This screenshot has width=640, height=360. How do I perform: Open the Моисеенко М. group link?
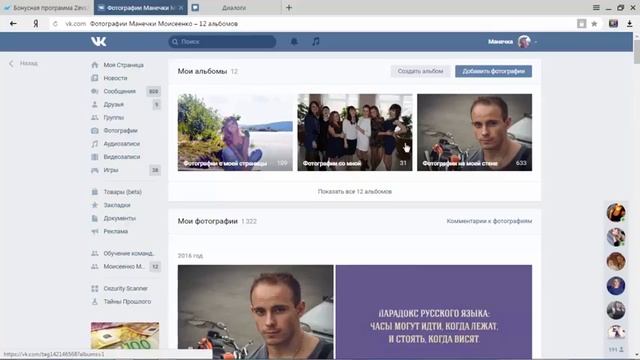(124, 266)
